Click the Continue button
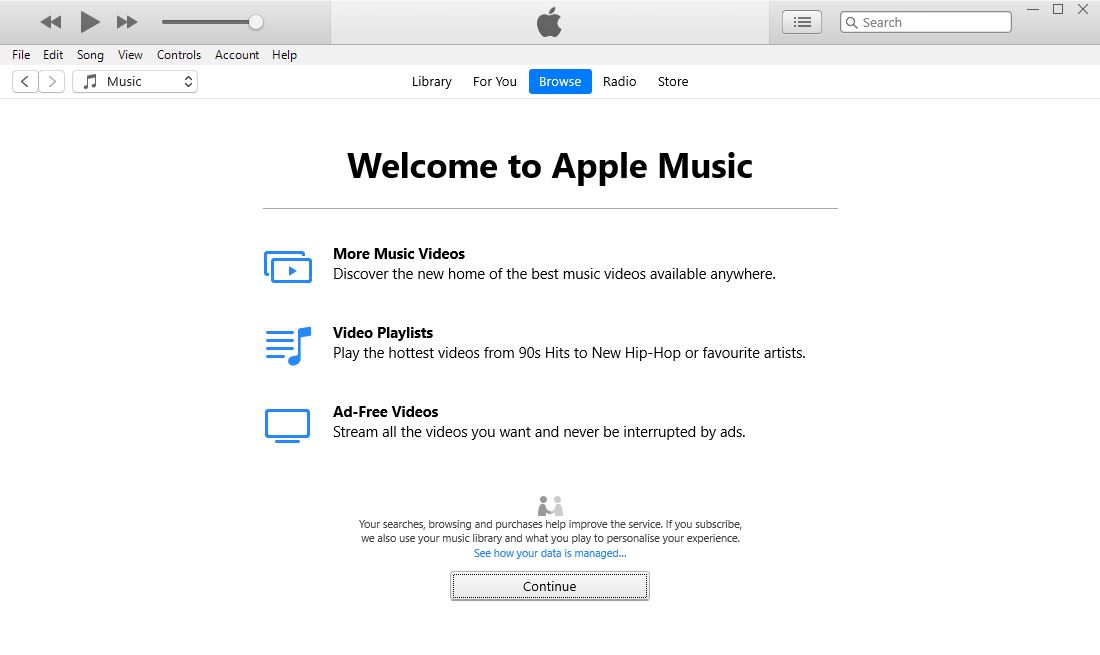1100x655 pixels. coord(549,586)
